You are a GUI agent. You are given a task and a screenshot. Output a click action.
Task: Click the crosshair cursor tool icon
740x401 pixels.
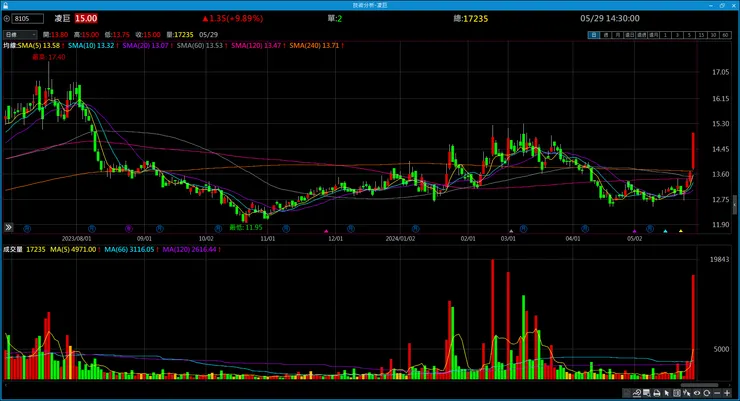(x=686, y=393)
